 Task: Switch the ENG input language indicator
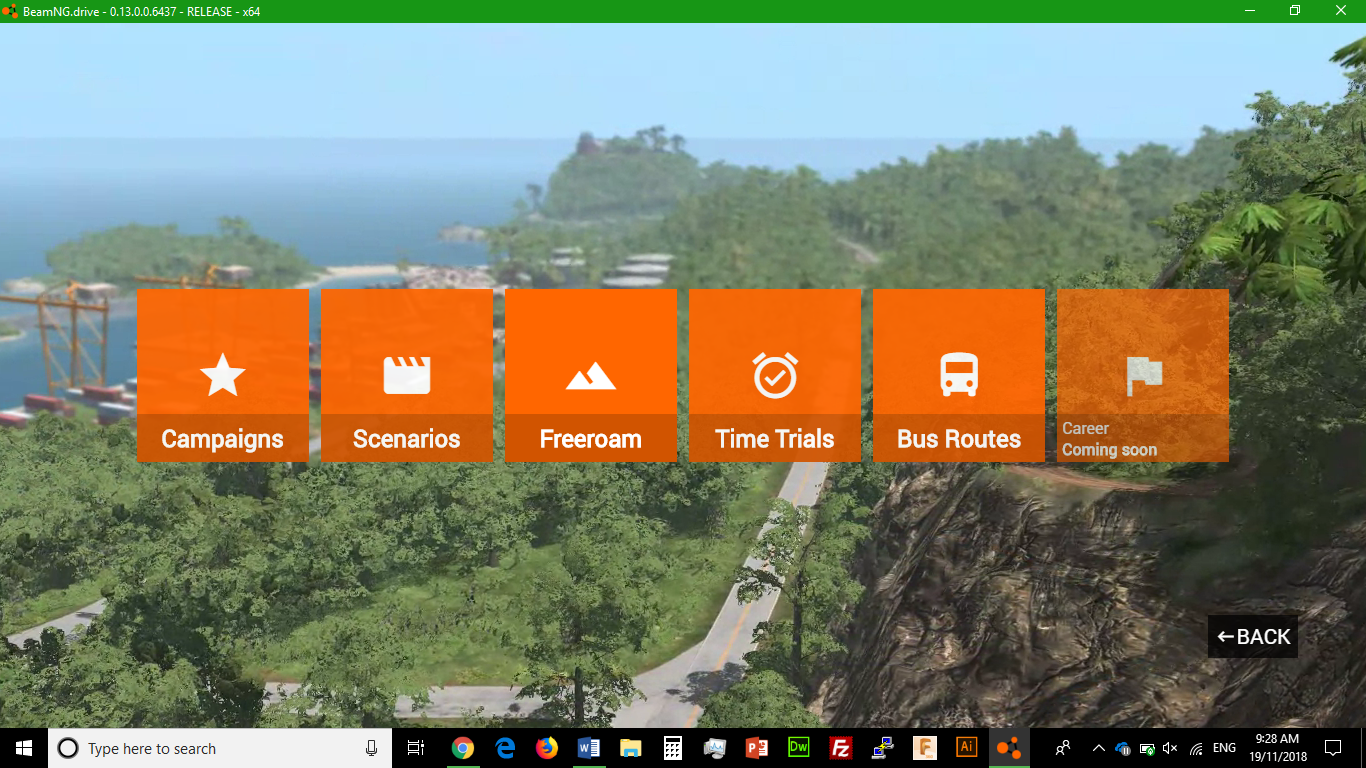1224,748
